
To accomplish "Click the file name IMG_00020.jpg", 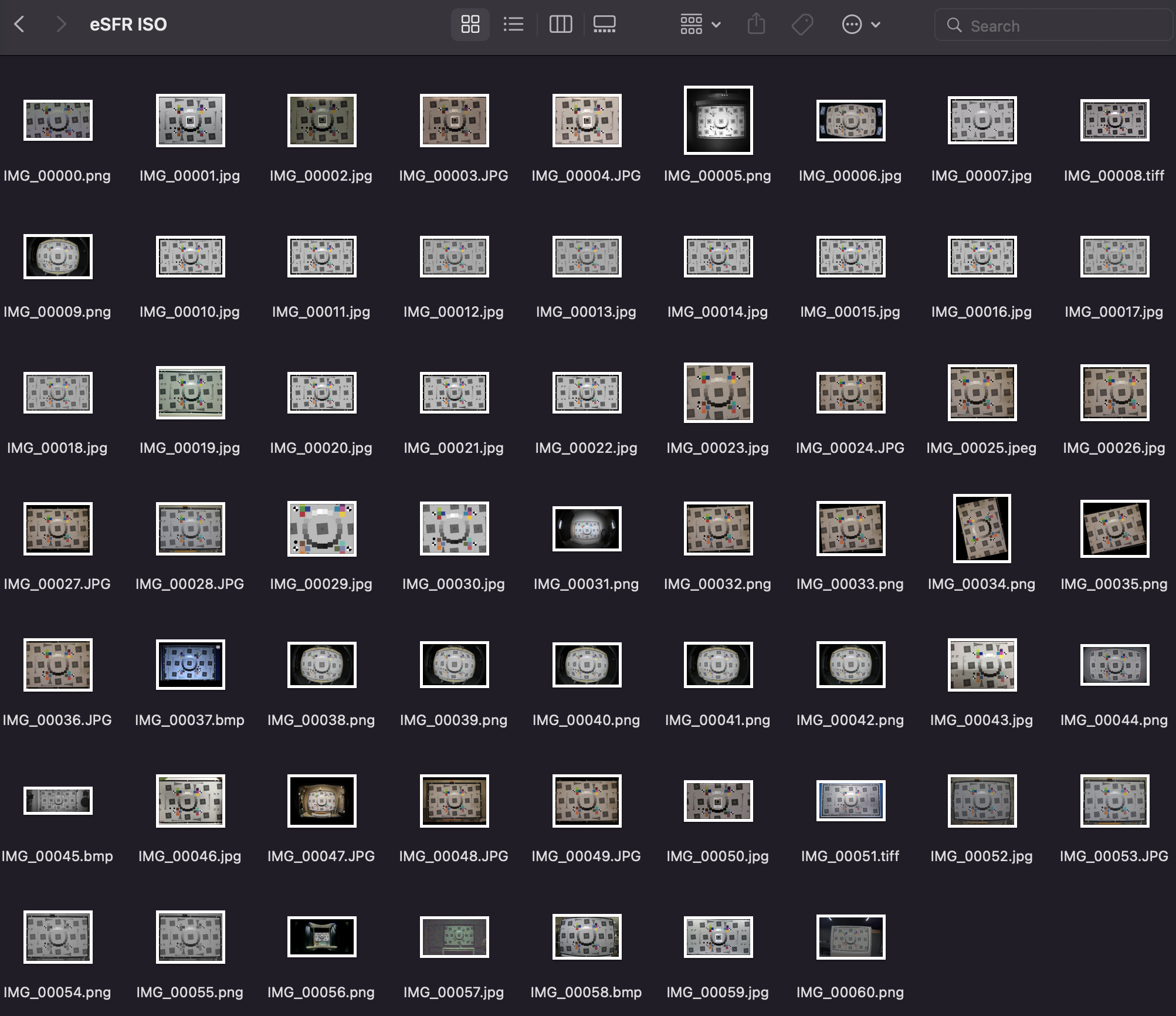I will coord(321,448).
